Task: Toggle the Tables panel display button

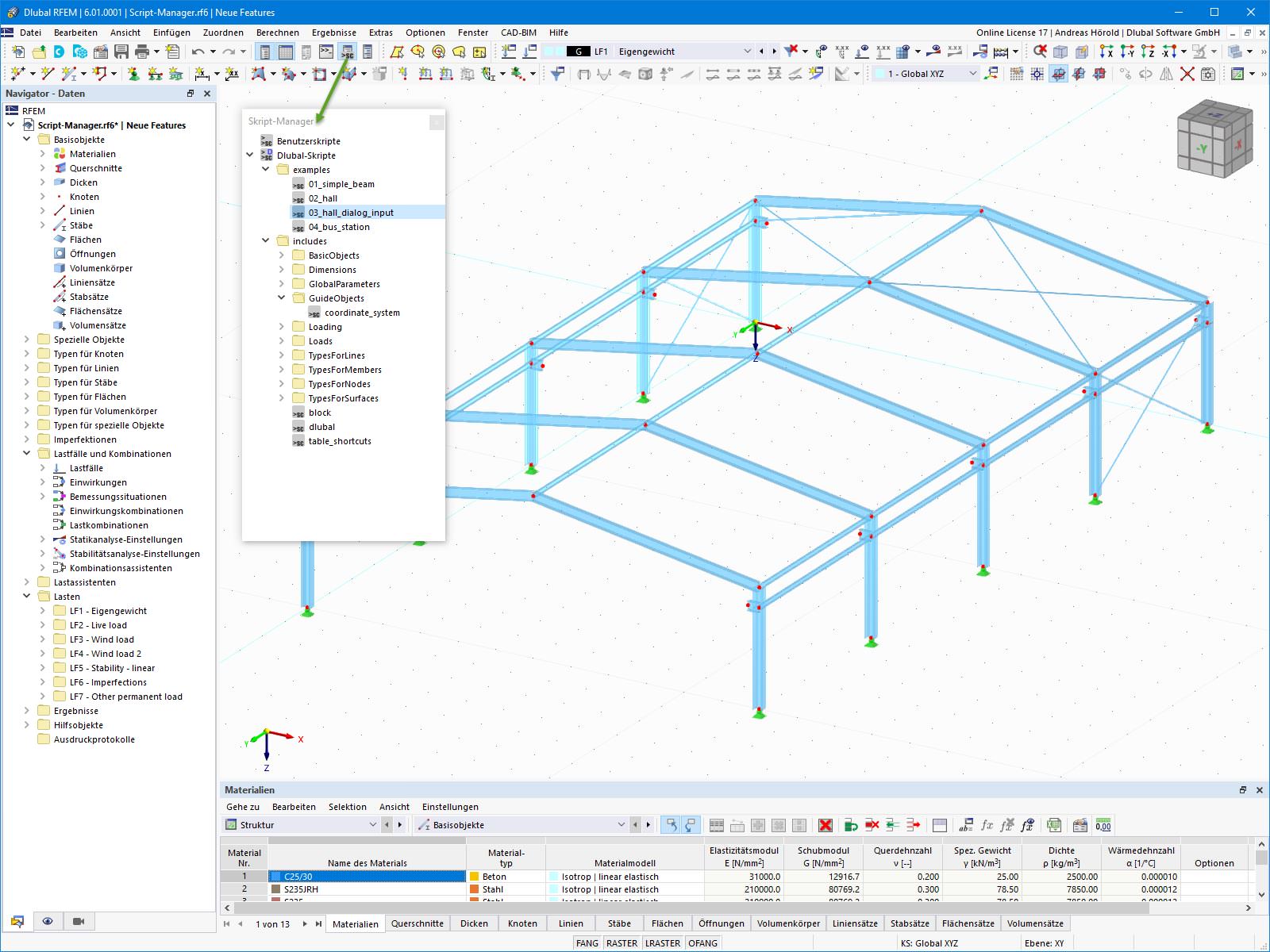Action: click(286, 52)
